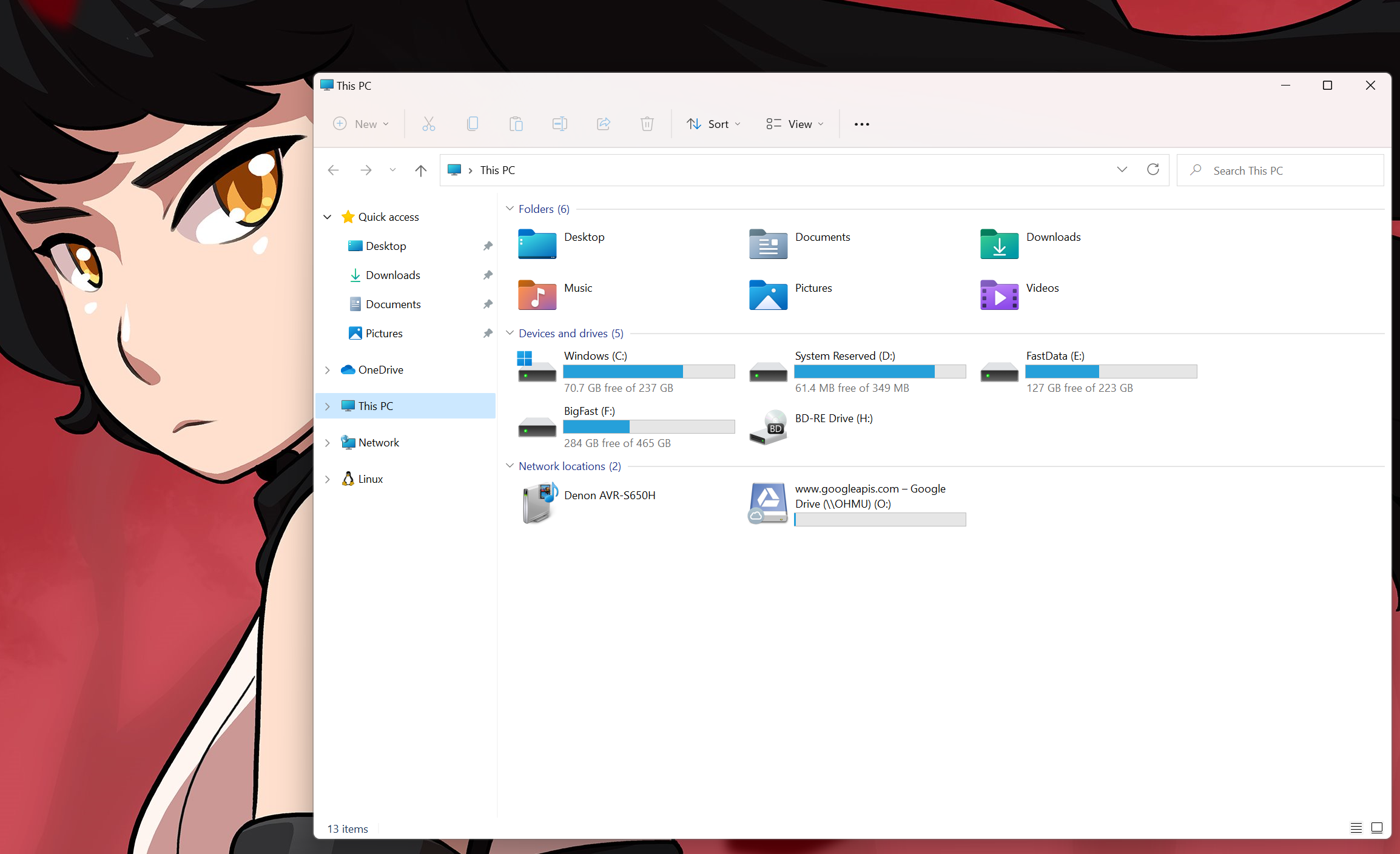Open the View dropdown menu

tap(795, 124)
